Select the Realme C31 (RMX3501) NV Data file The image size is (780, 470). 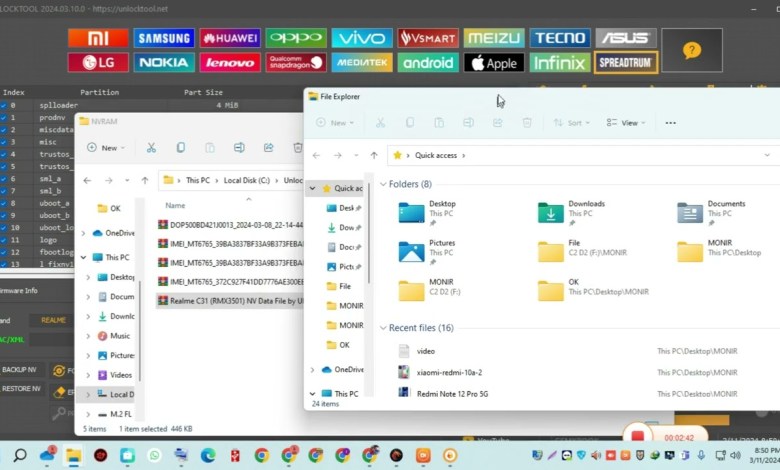[x=230, y=301]
